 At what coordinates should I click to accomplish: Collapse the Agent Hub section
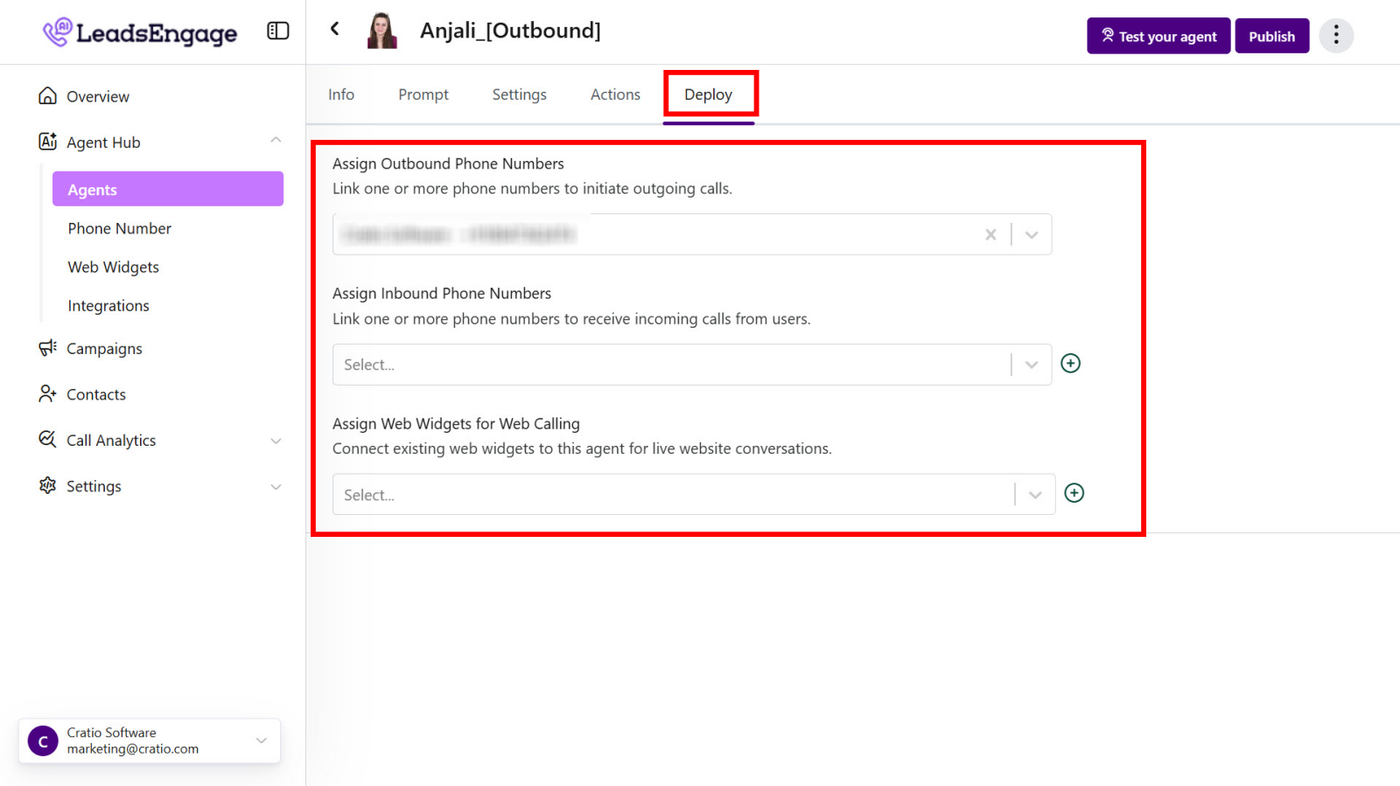276,141
